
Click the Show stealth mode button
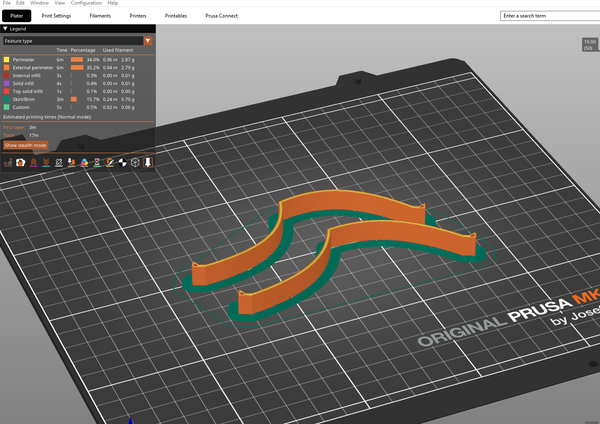(x=26, y=145)
